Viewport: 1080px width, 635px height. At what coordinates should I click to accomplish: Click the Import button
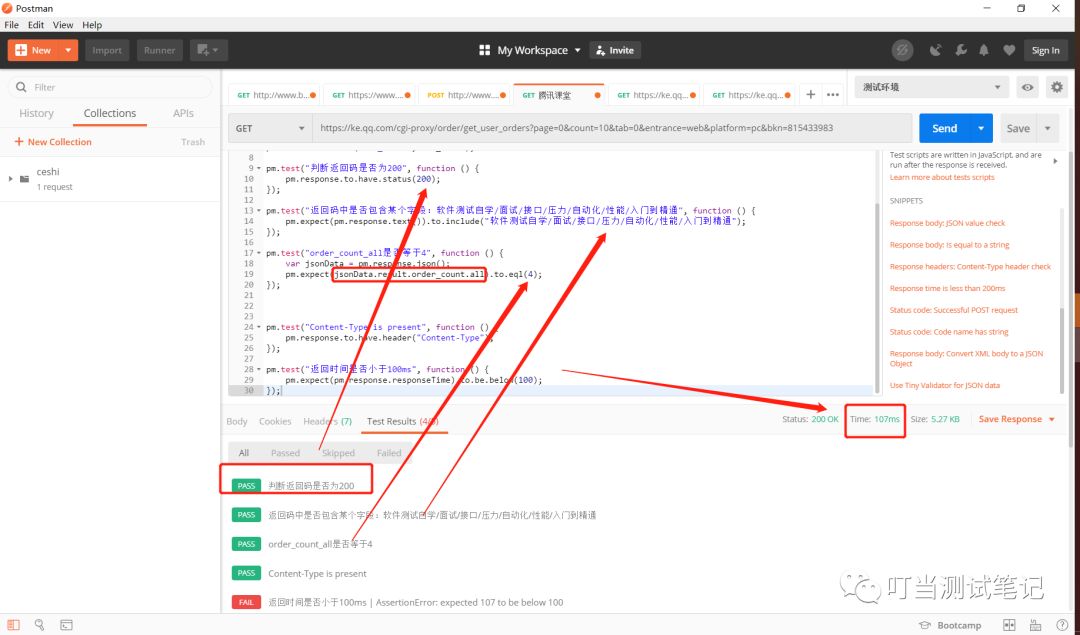pyautogui.click(x=107, y=50)
